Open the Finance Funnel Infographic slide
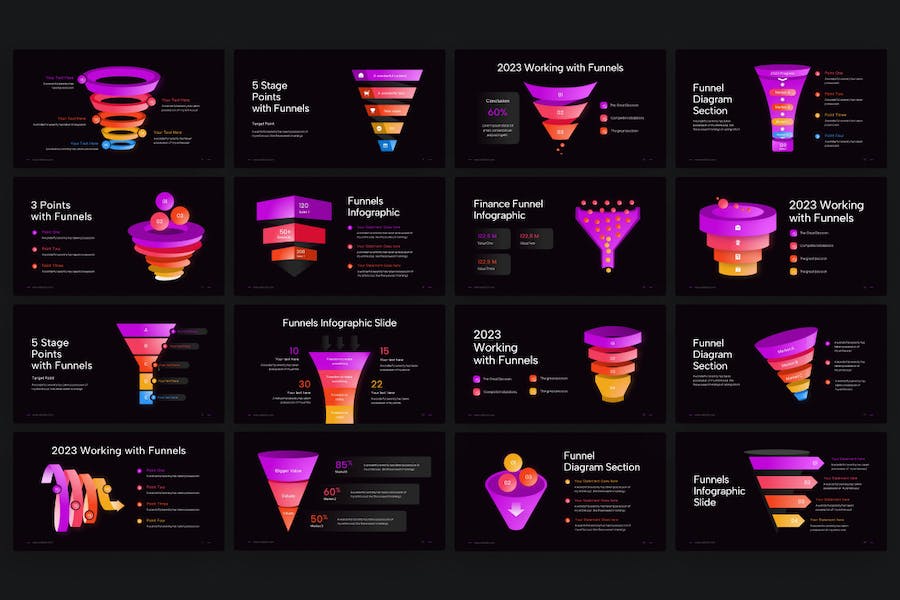This screenshot has height=600, width=900. point(560,236)
